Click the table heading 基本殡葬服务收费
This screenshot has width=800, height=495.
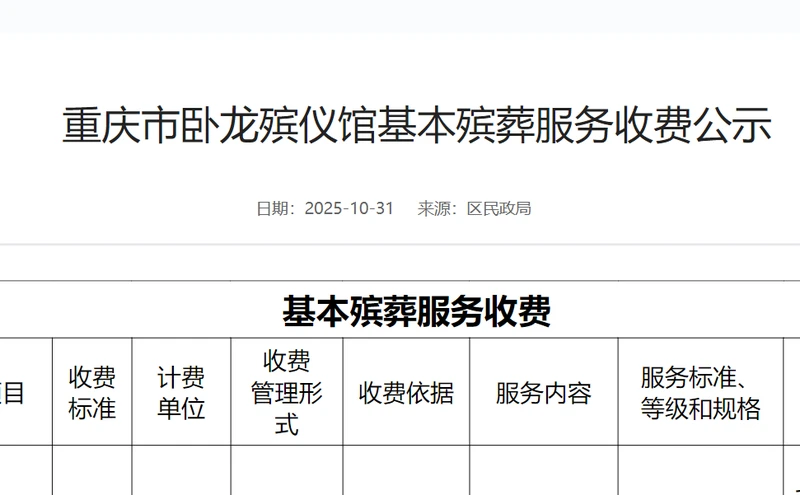(416, 312)
